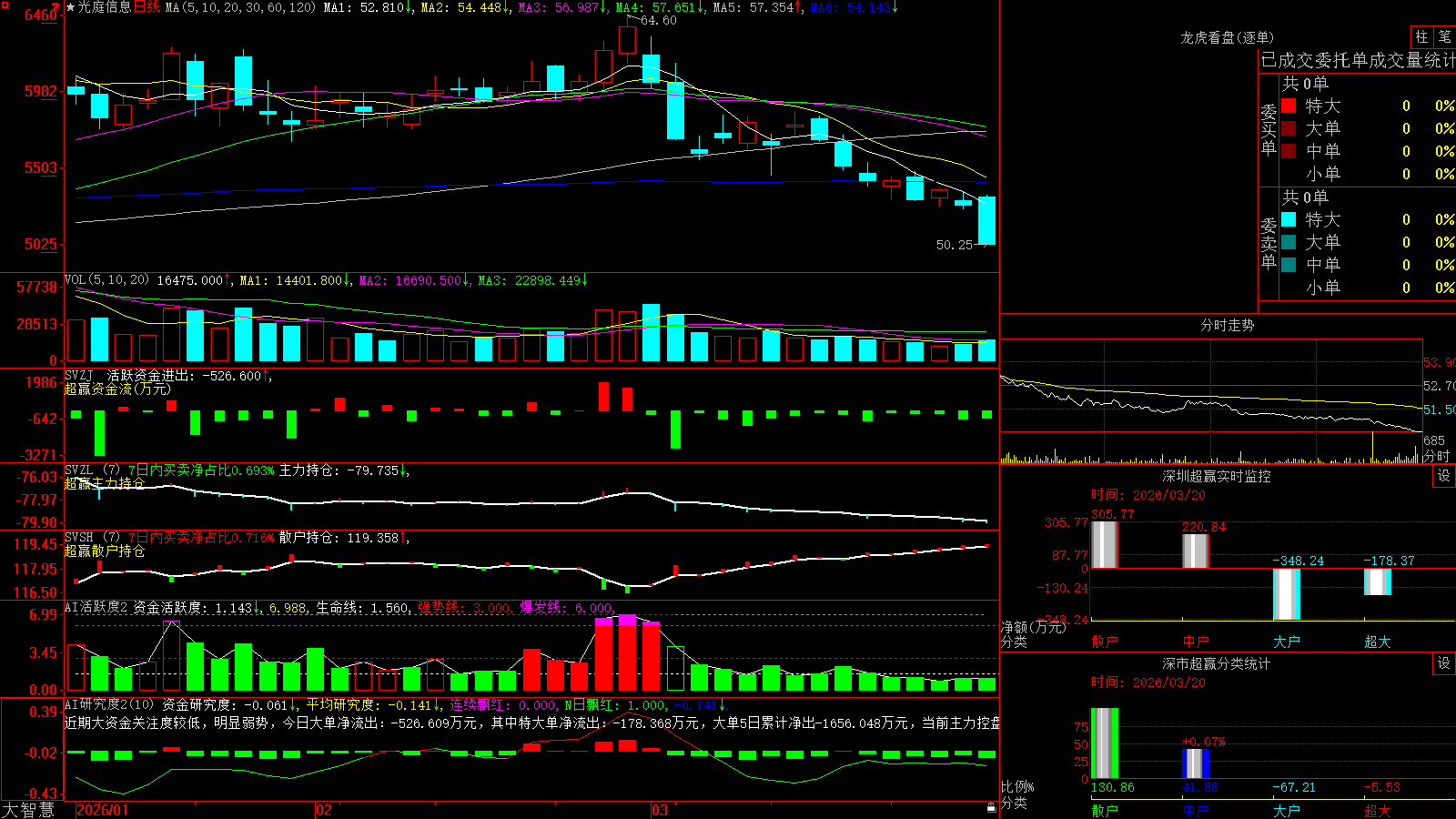This screenshot has width=1456, height=819.
Task: Click the 生命线: 1.560 value
Action: [x=362, y=607]
